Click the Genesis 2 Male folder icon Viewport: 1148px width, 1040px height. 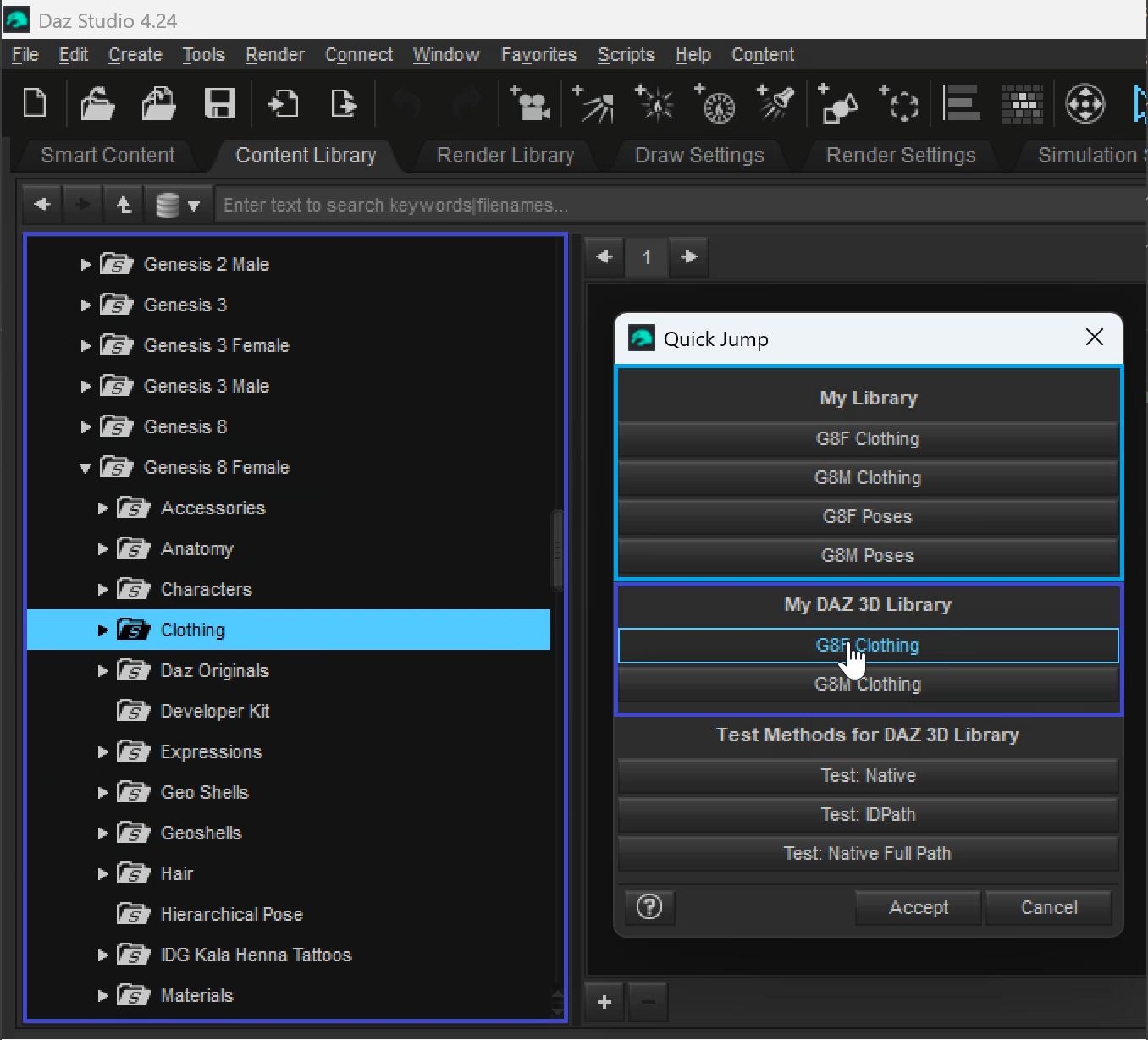click(117, 264)
